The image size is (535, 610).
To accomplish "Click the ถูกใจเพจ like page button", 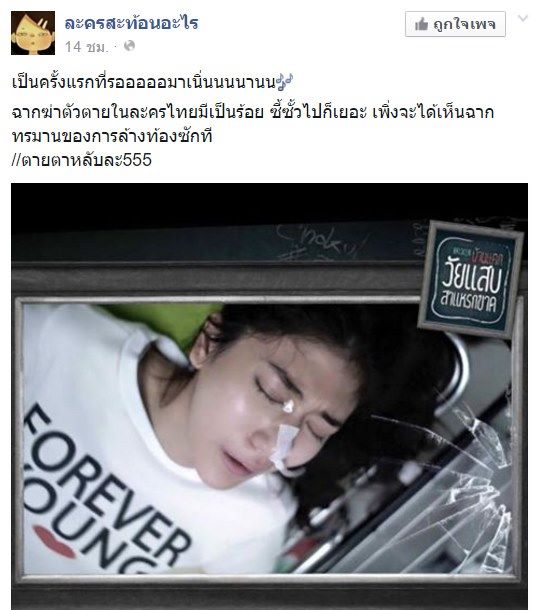I will [455, 24].
